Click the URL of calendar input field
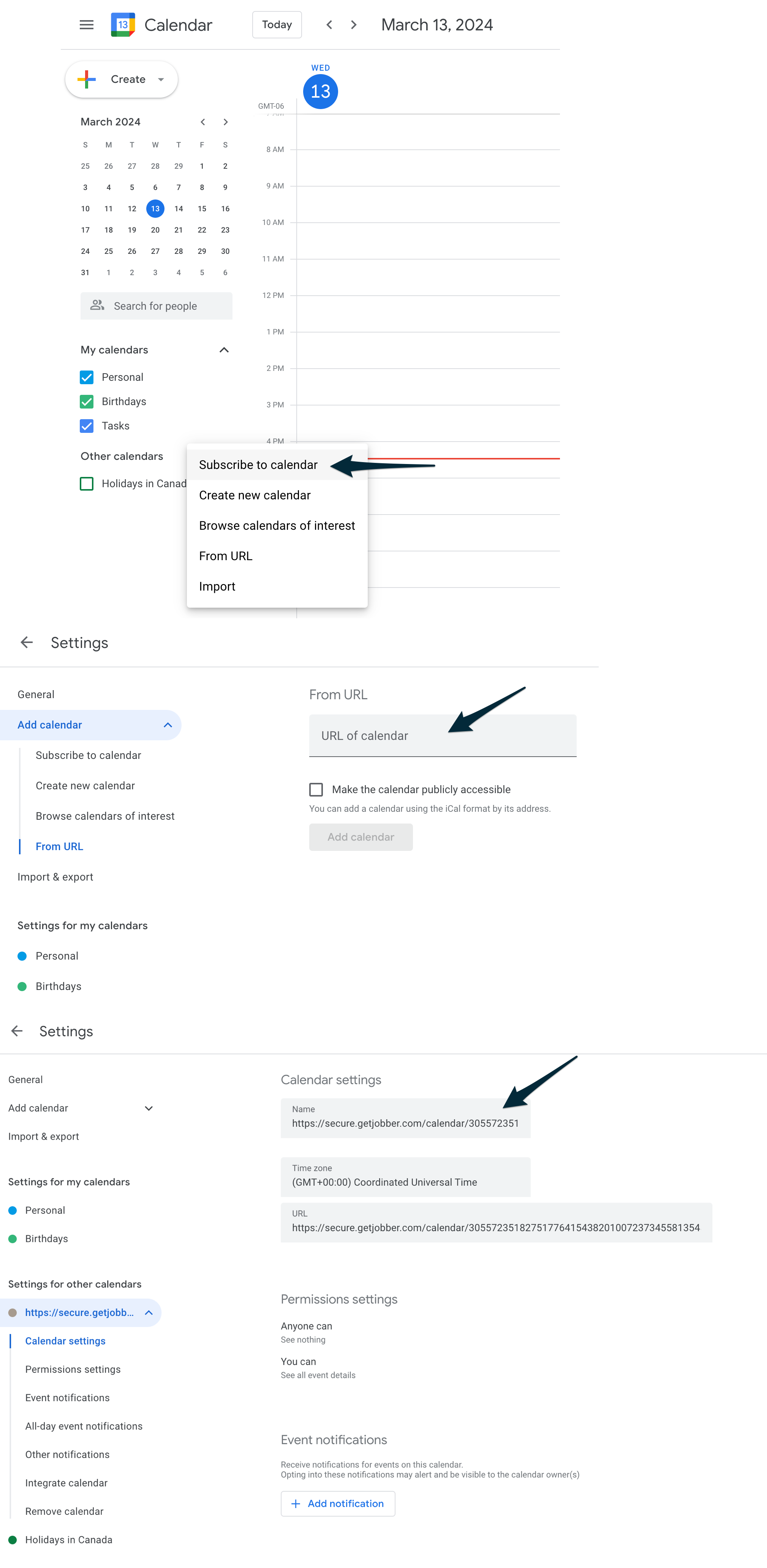The image size is (767, 1568). (442, 735)
